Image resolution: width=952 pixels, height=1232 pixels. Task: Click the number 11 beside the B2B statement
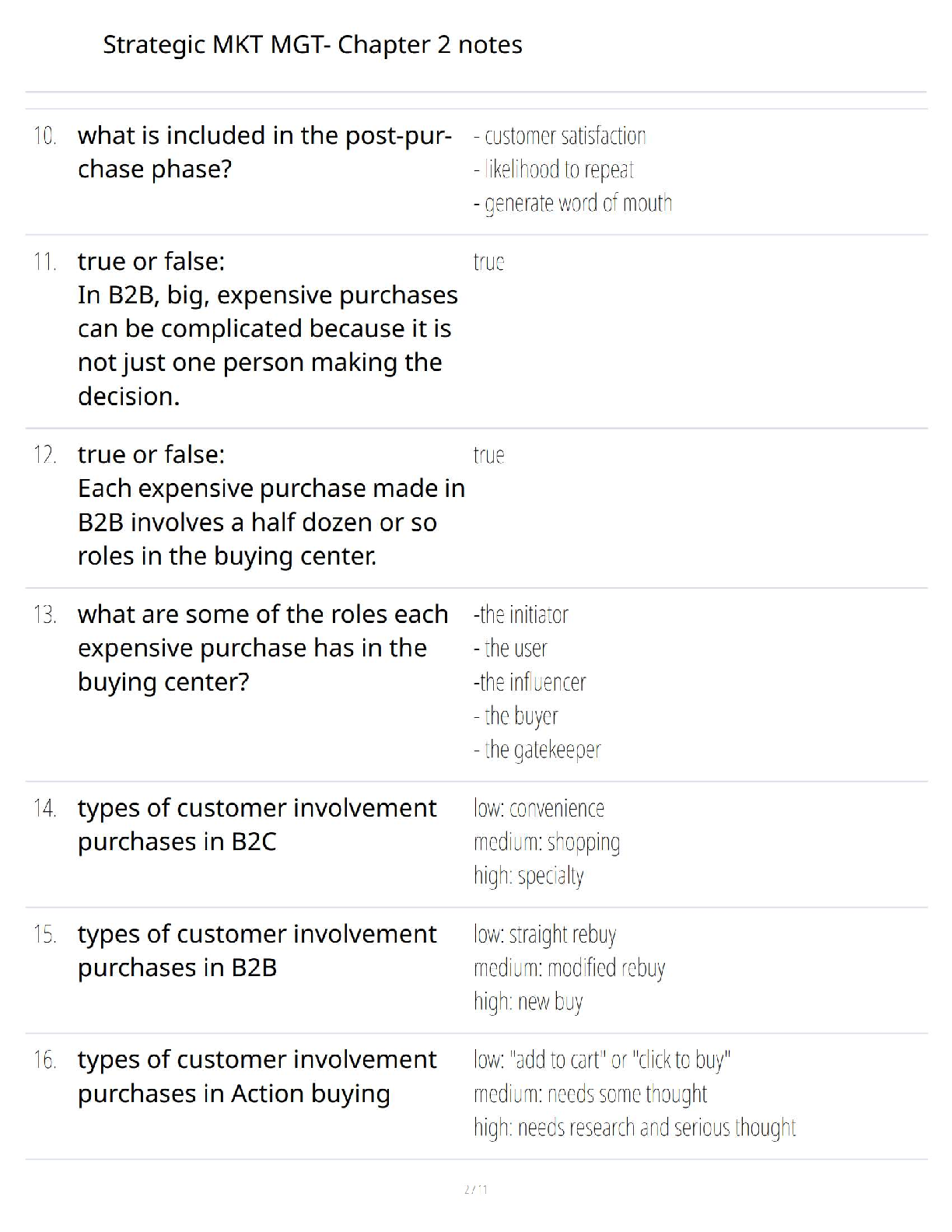tap(45, 262)
